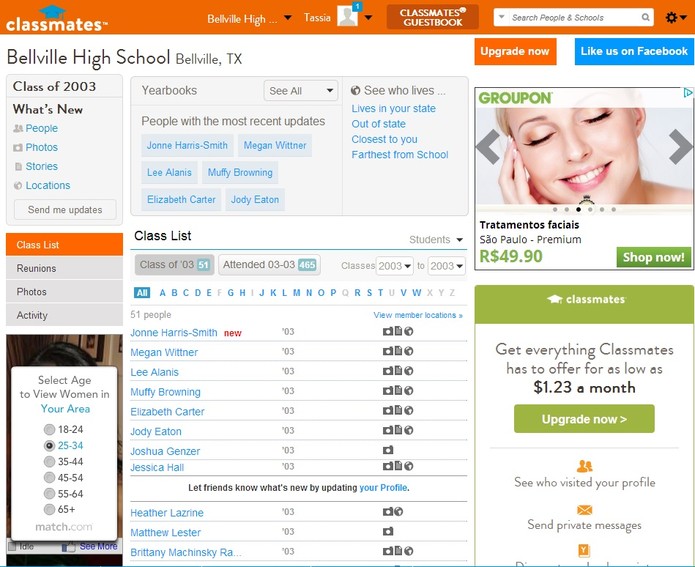Filter class list by letter M

[x=297, y=293]
